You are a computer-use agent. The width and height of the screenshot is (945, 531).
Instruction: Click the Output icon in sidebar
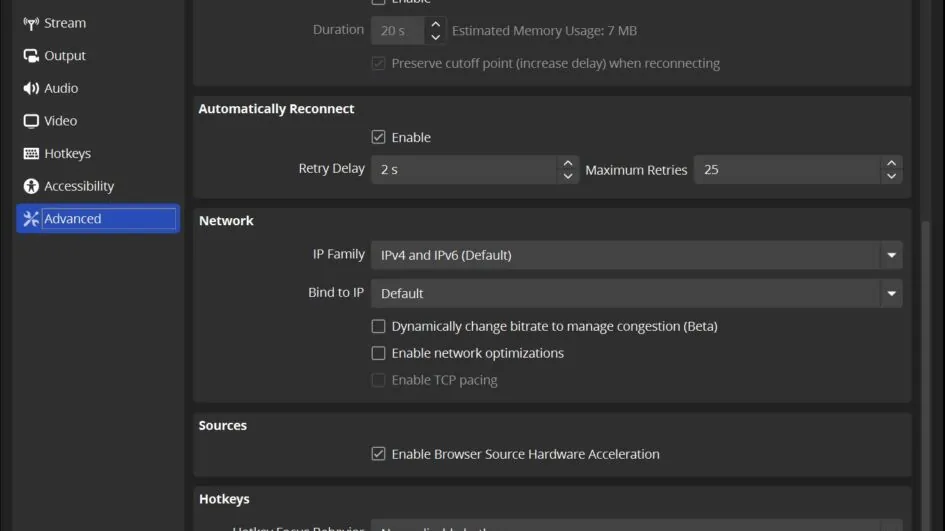click(31, 56)
